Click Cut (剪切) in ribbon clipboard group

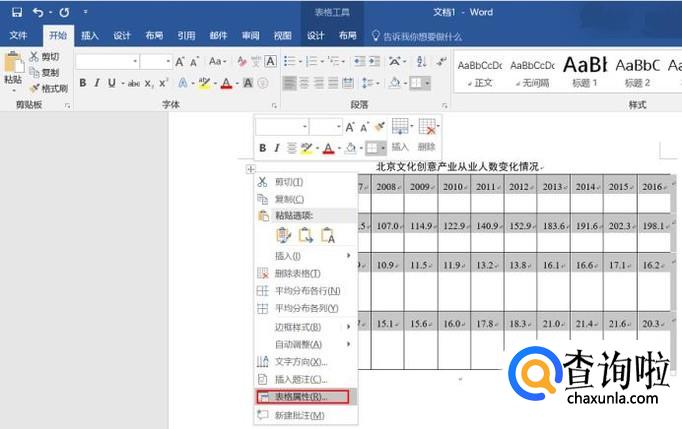[x=45, y=57]
